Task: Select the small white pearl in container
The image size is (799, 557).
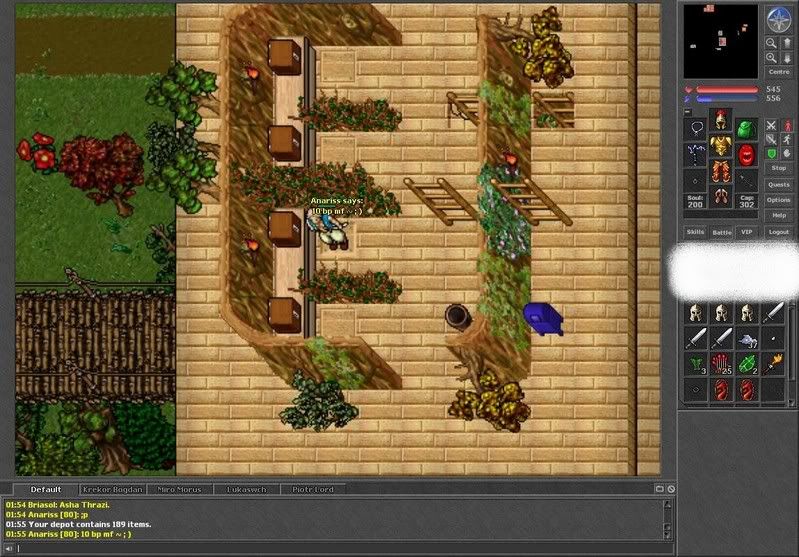Action: (x=773, y=339)
